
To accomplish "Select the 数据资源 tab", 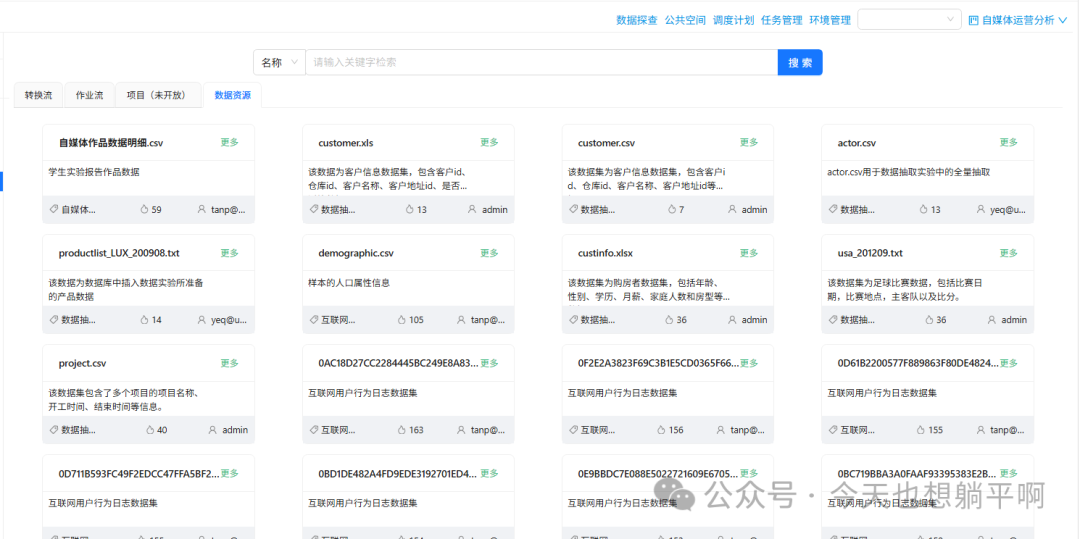I will [233, 95].
